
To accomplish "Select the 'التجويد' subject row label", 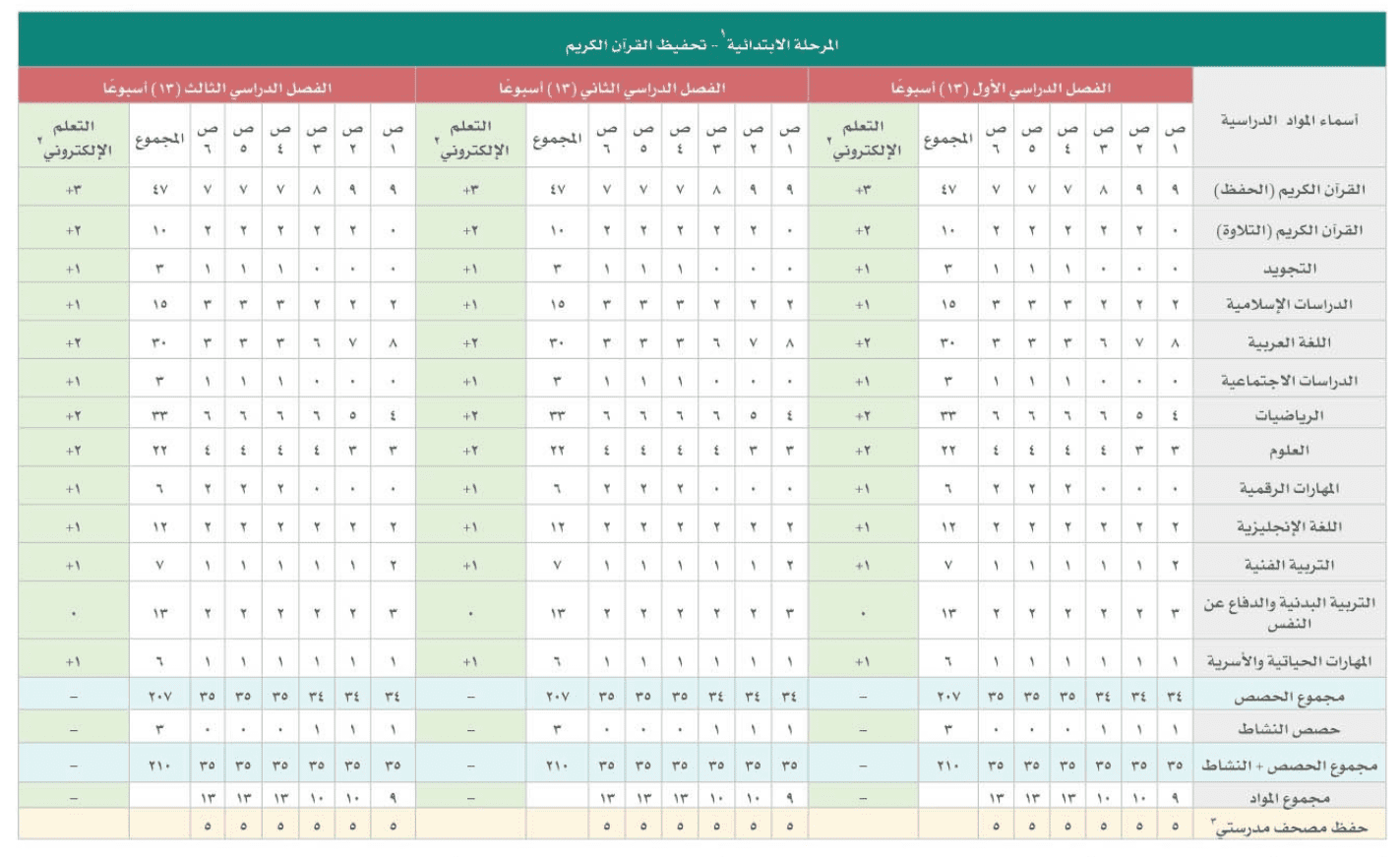I will pos(1290,269).
